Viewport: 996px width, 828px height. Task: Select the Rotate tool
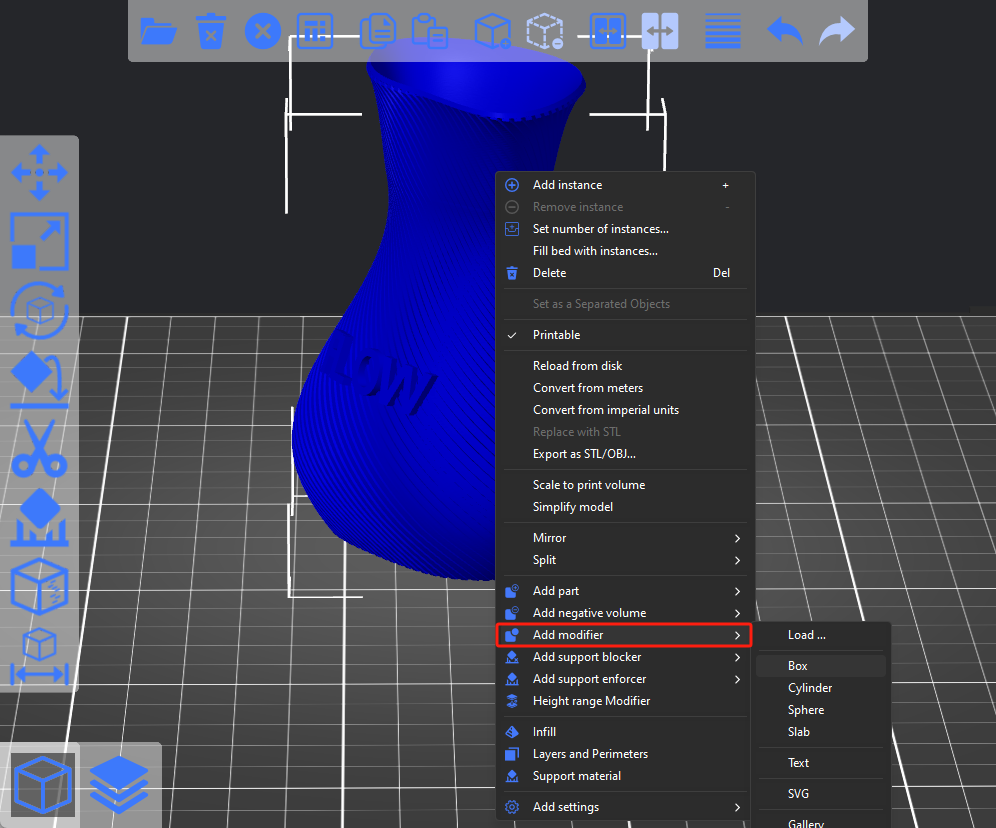39,309
